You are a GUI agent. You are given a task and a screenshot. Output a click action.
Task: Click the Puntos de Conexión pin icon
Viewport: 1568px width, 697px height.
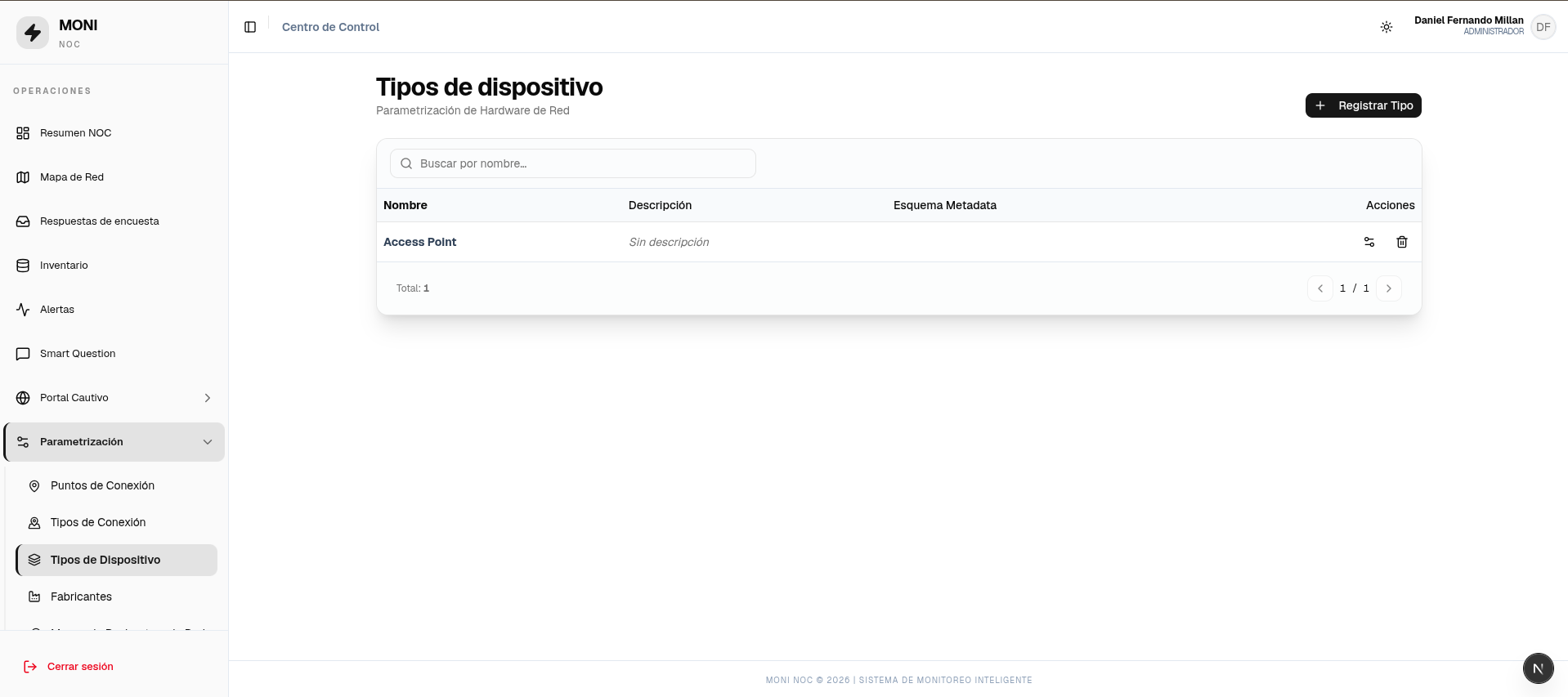(x=34, y=486)
